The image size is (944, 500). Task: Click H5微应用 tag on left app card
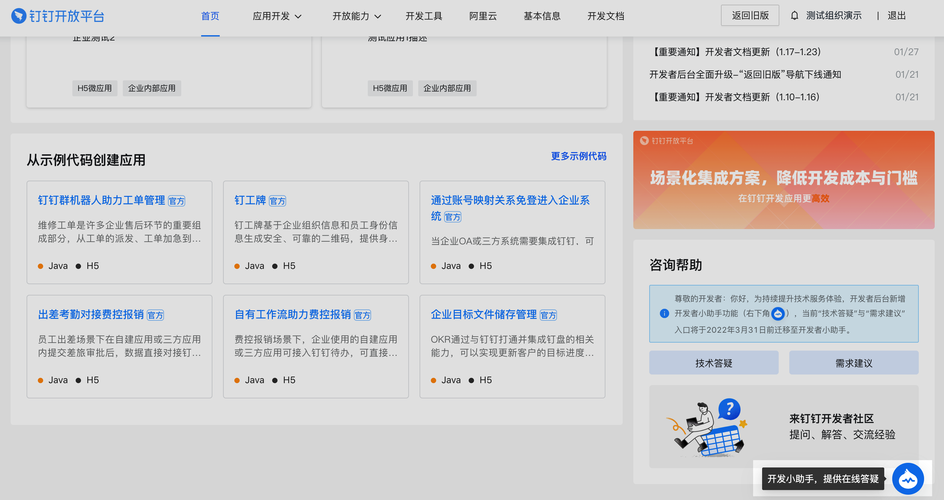[95, 88]
